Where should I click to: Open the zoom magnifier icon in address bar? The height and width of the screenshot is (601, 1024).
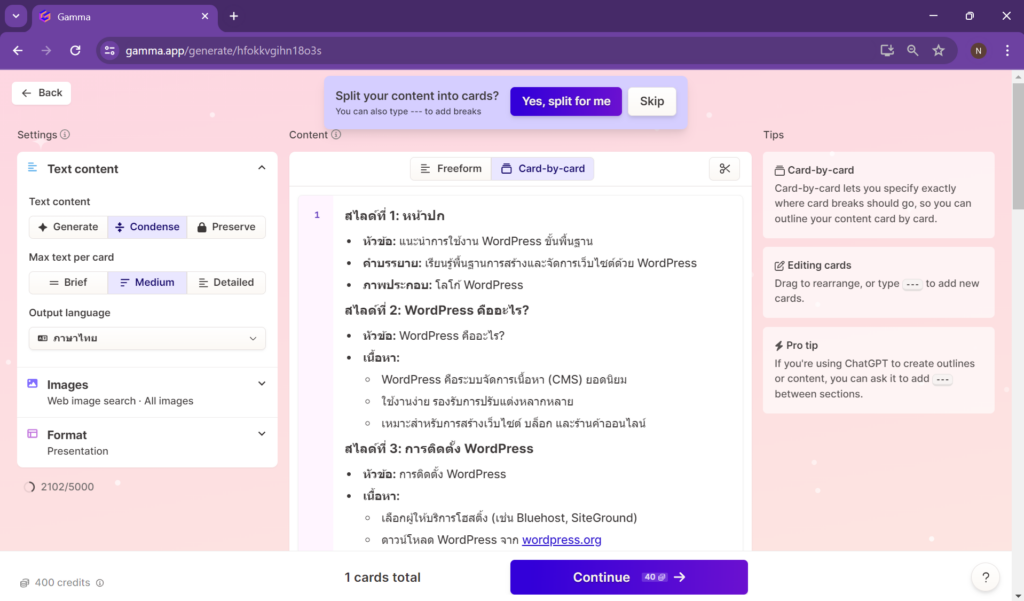912,50
